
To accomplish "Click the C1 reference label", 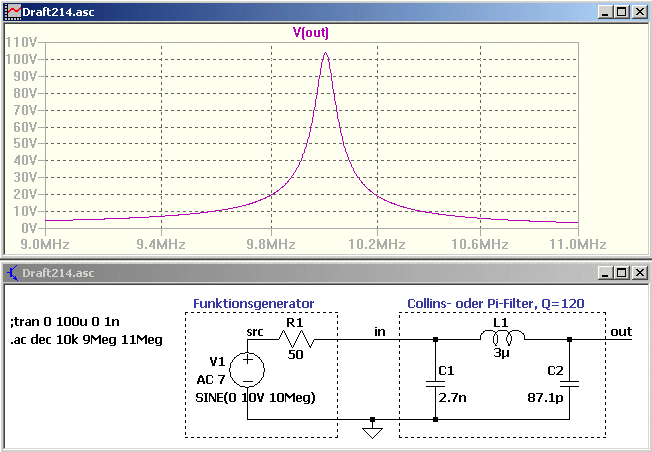I will pyautogui.click(x=446, y=370).
